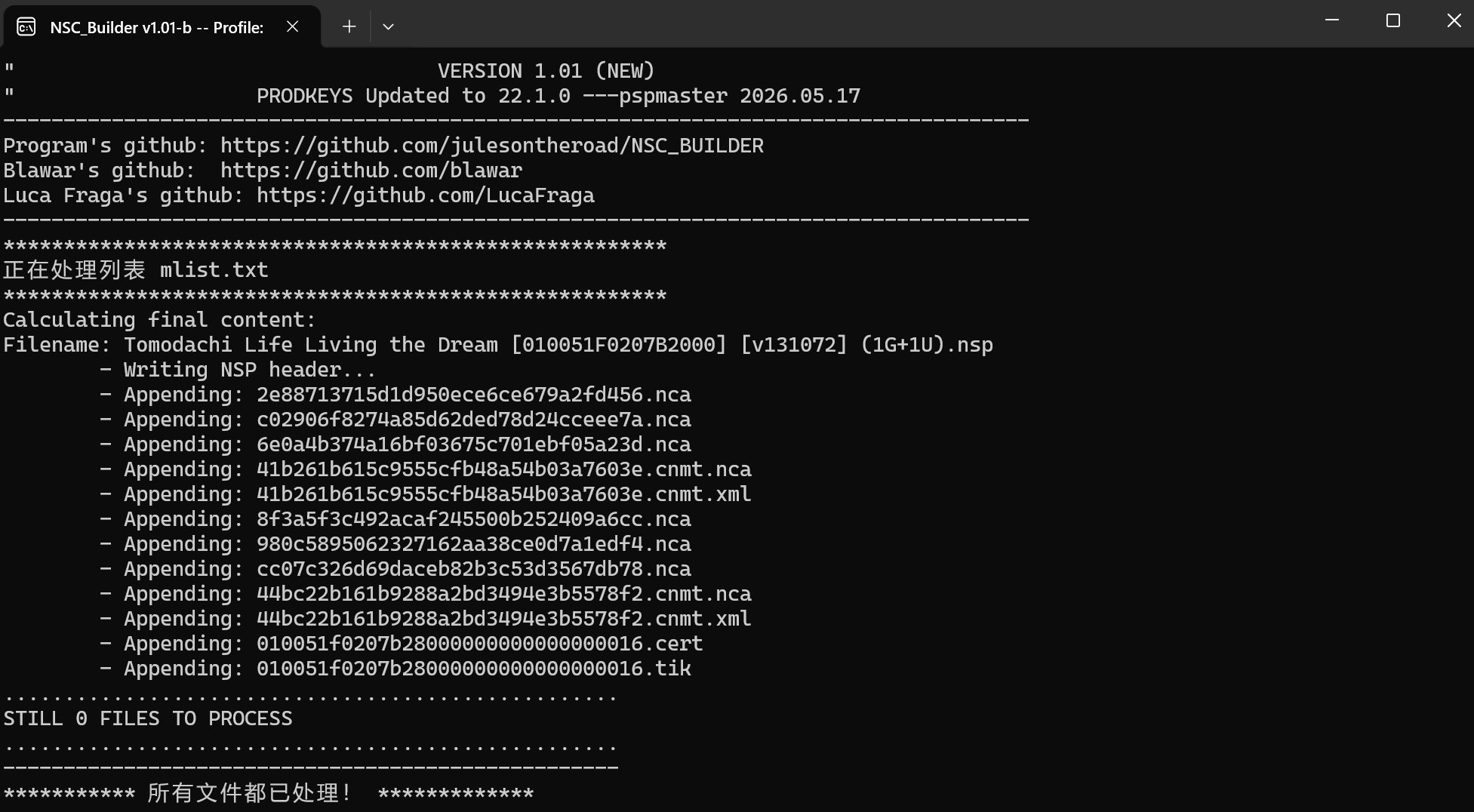Viewport: 1474px width, 812px height.
Task: Click the mlist.txt processing line
Action: pyautogui.click(x=136, y=270)
